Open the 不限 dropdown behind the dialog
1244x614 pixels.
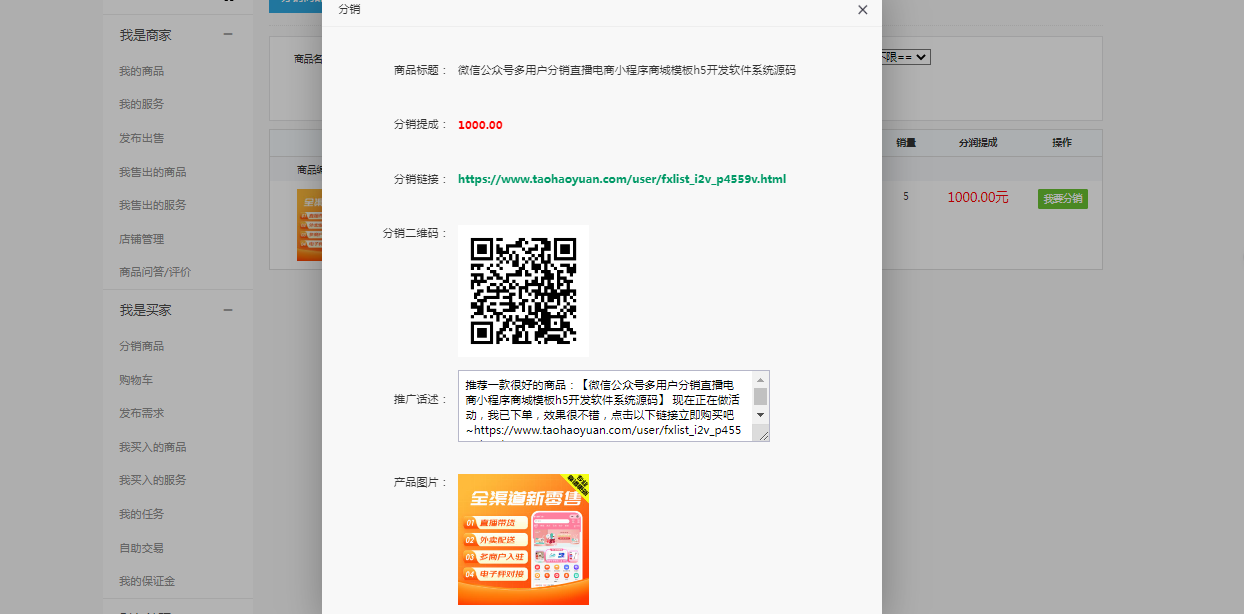906,57
